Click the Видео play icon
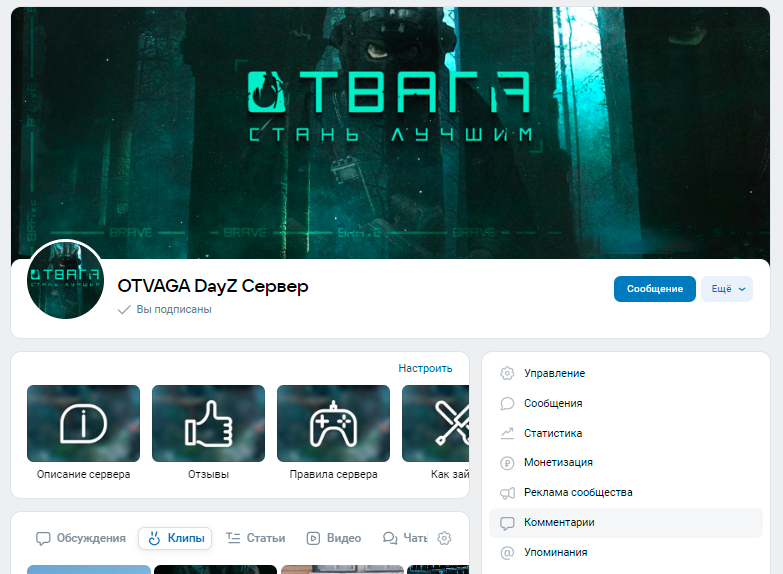 click(x=313, y=538)
